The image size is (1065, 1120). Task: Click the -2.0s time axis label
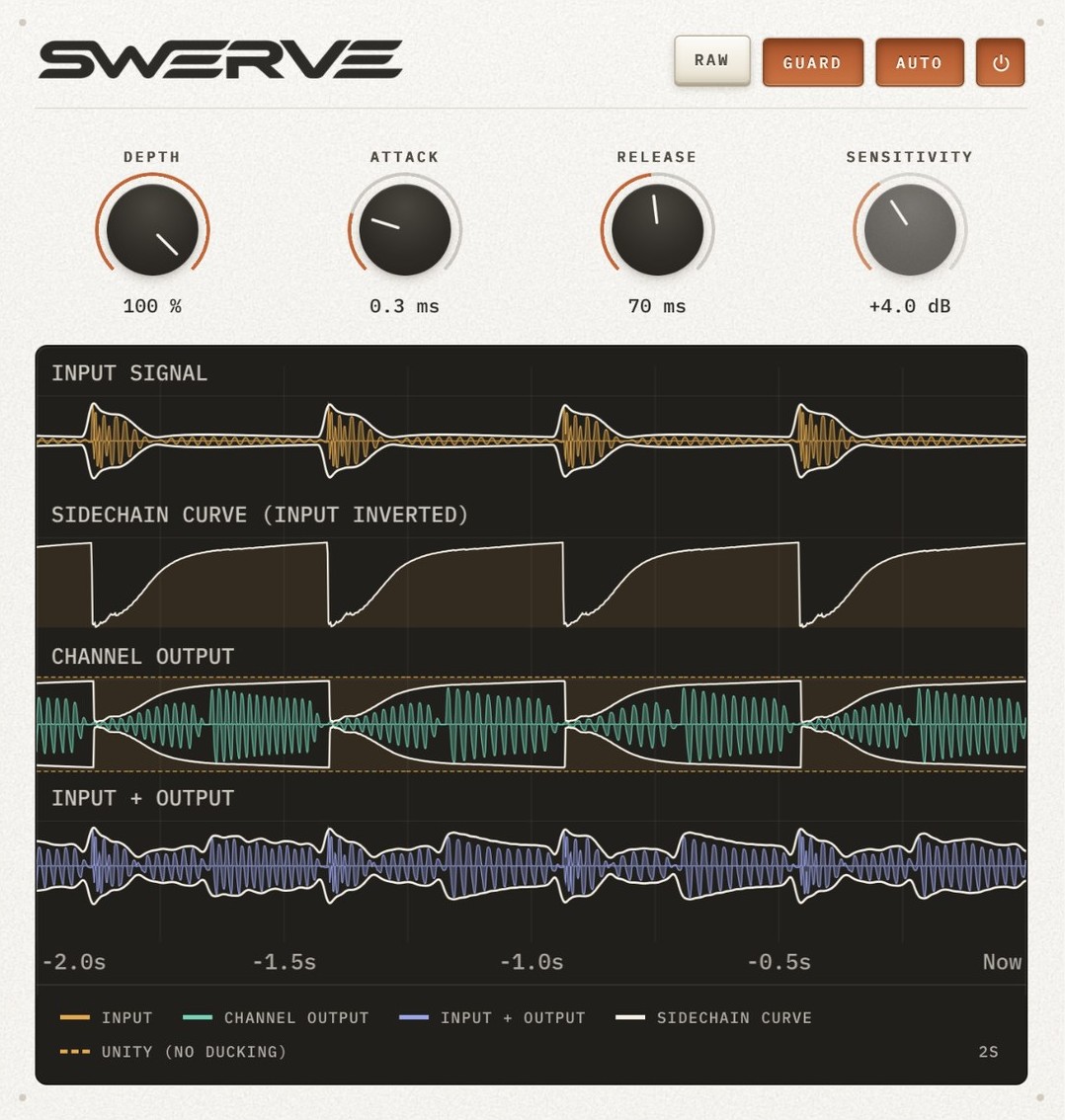pyautogui.click(x=73, y=962)
